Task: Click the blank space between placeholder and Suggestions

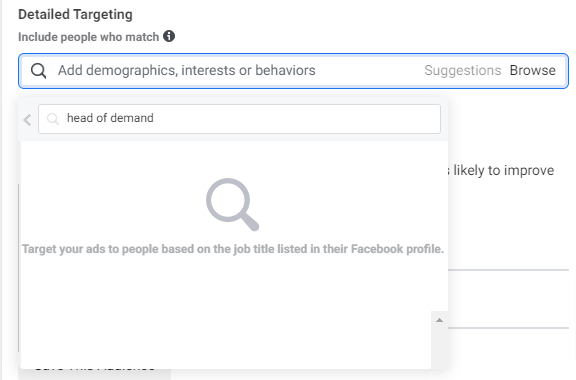Action: click(x=370, y=71)
